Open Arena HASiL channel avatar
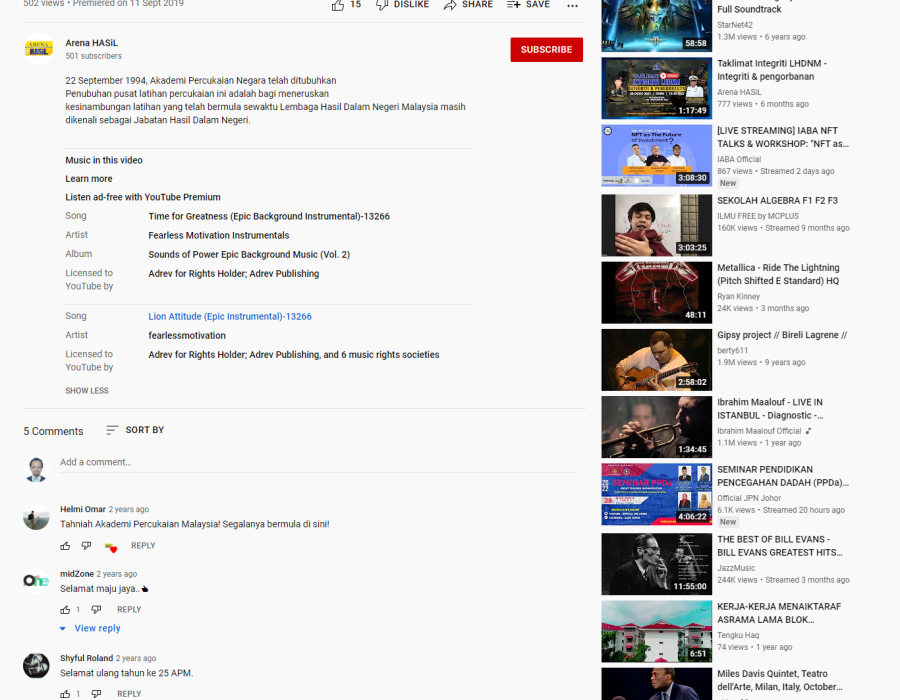This screenshot has width=900, height=700. (x=38, y=49)
